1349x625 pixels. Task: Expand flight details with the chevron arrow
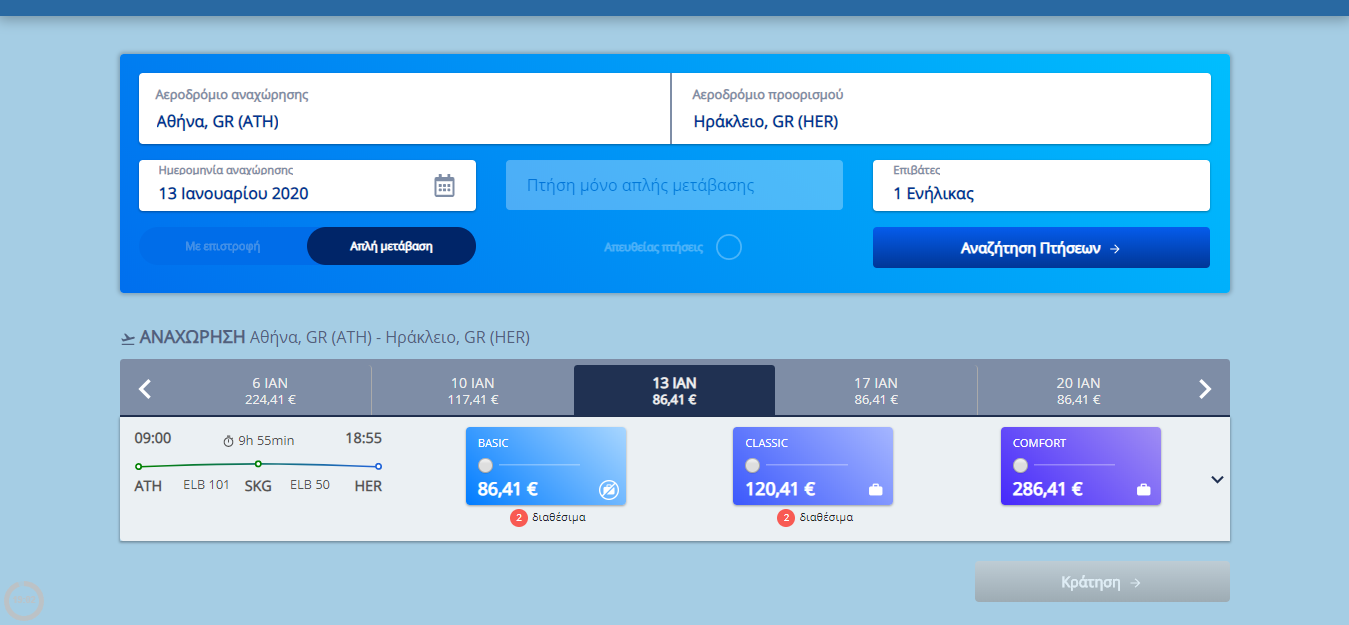coord(1217,479)
